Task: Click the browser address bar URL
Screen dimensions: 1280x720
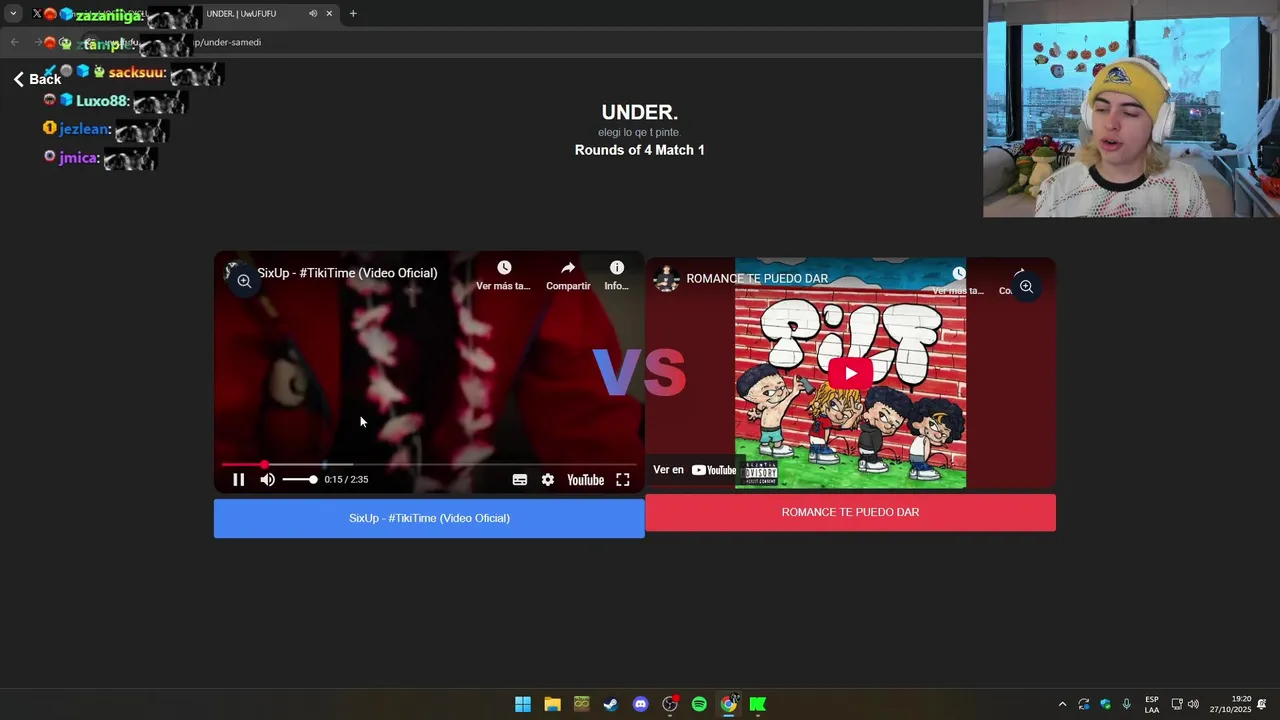Action: [x=228, y=42]
